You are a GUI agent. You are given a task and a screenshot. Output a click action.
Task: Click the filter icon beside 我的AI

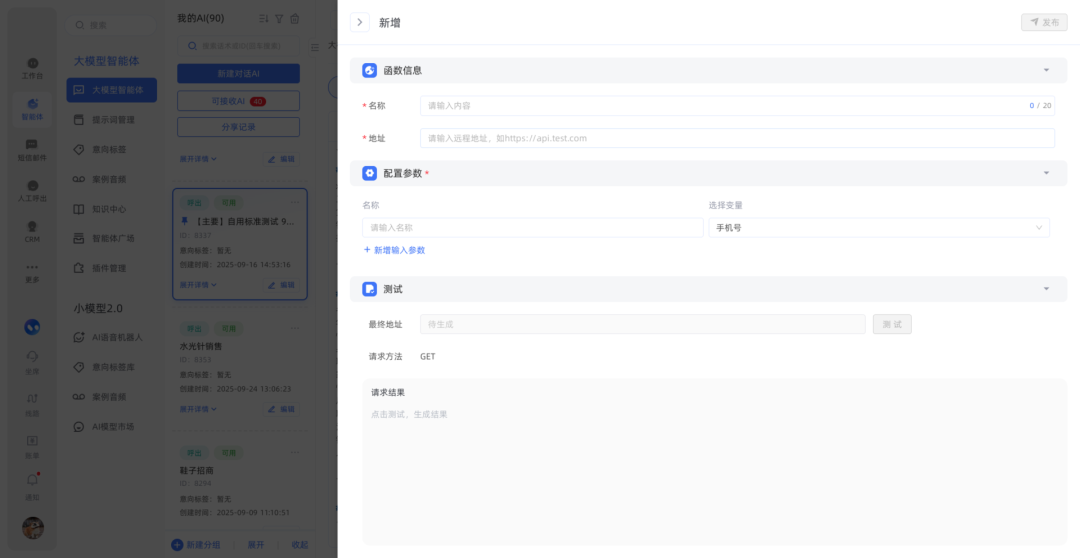pos(279,18)
